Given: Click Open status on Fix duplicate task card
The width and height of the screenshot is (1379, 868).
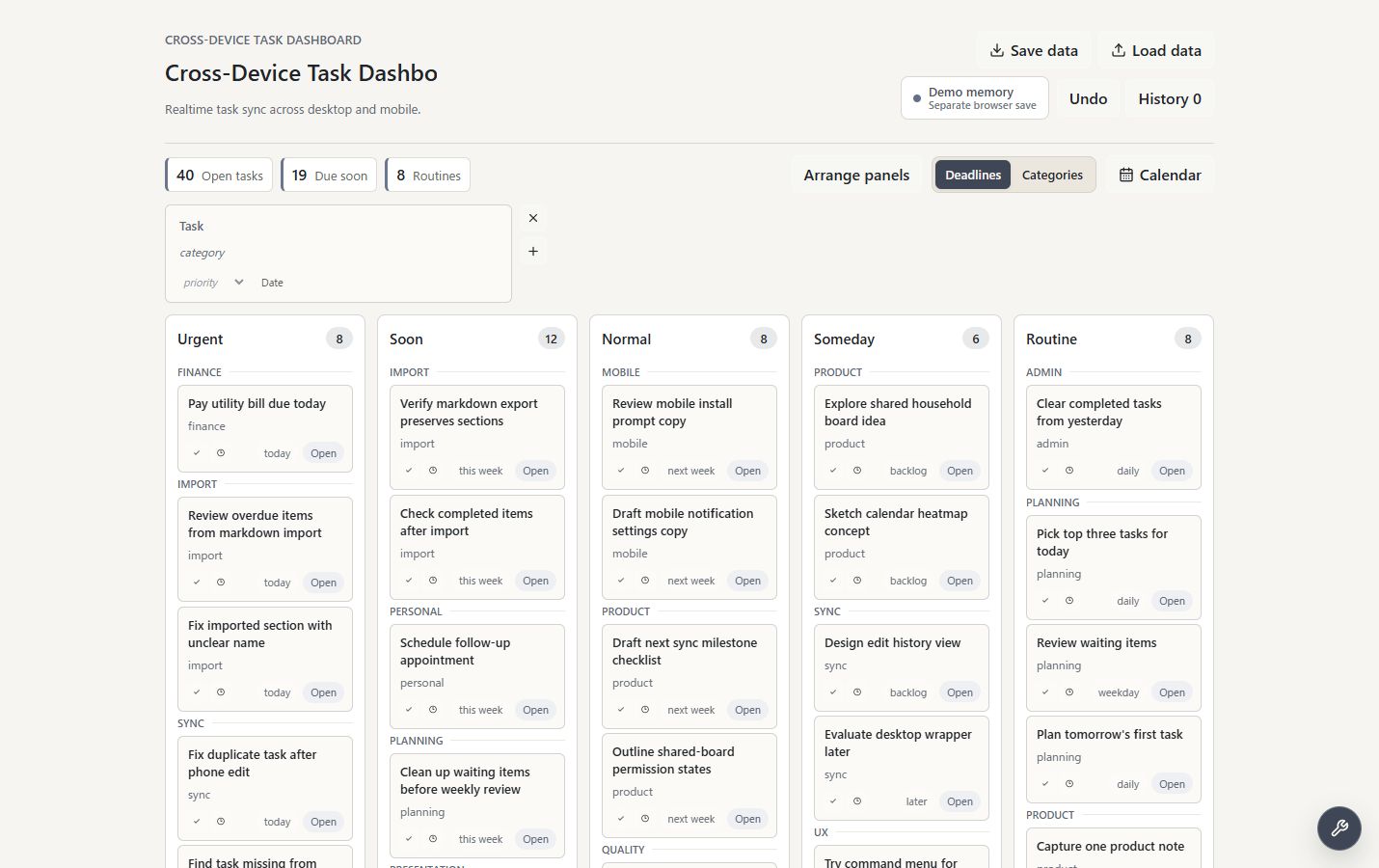Looking at the screenshot, I should coord(323,822).
